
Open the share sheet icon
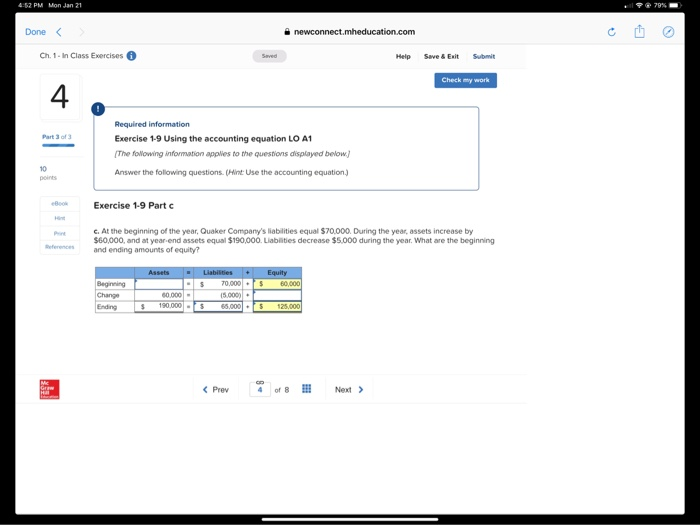(x=639, y=31)
